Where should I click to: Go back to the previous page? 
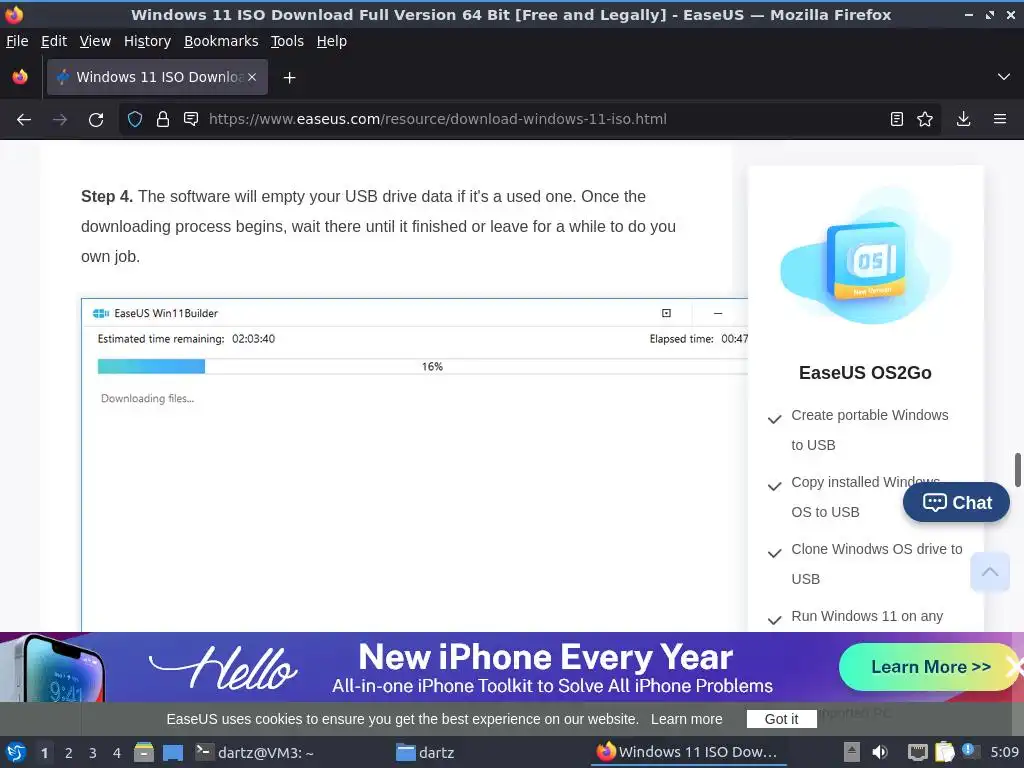24,120
